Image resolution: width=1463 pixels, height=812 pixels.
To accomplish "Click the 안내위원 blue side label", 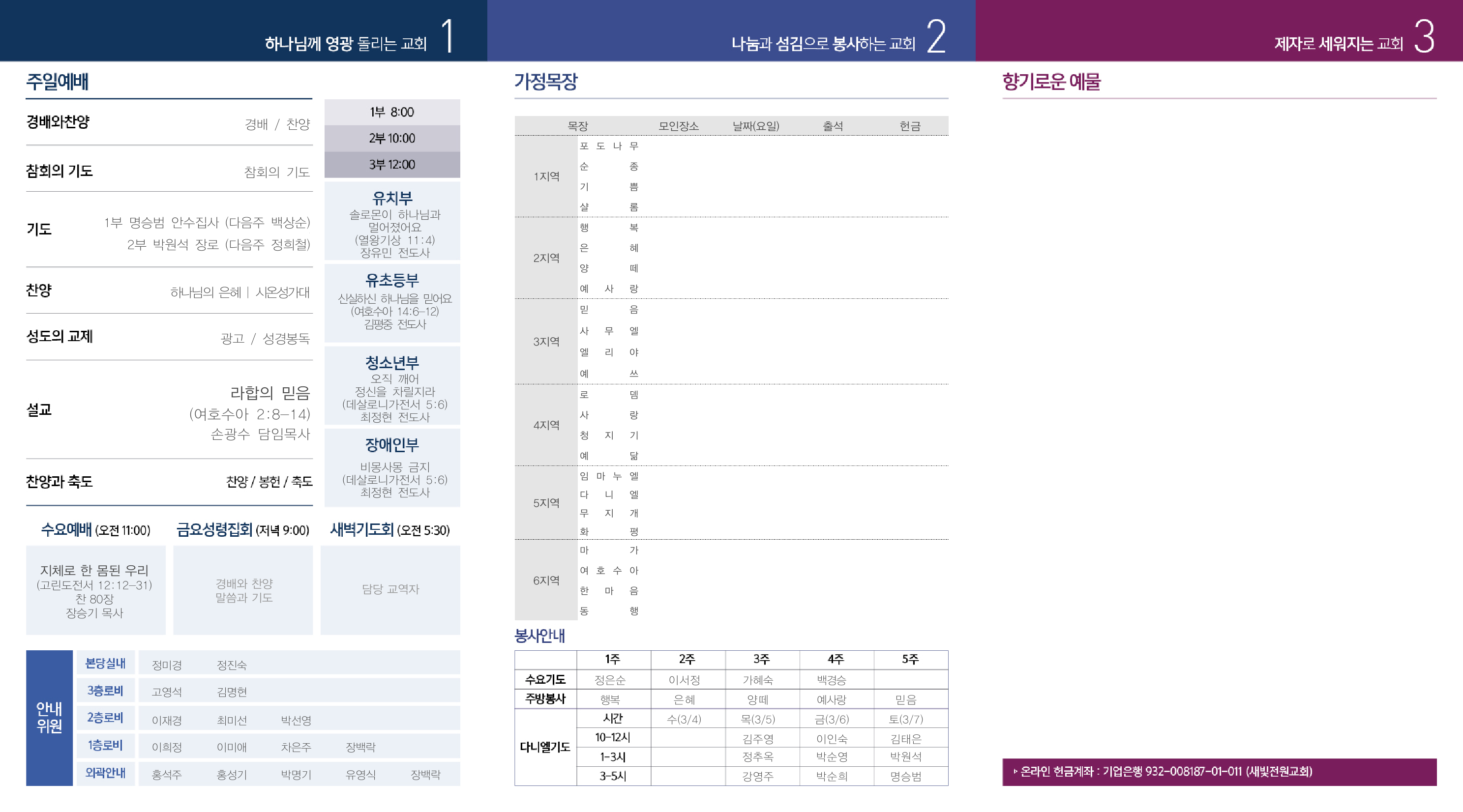I will (49, 717).
